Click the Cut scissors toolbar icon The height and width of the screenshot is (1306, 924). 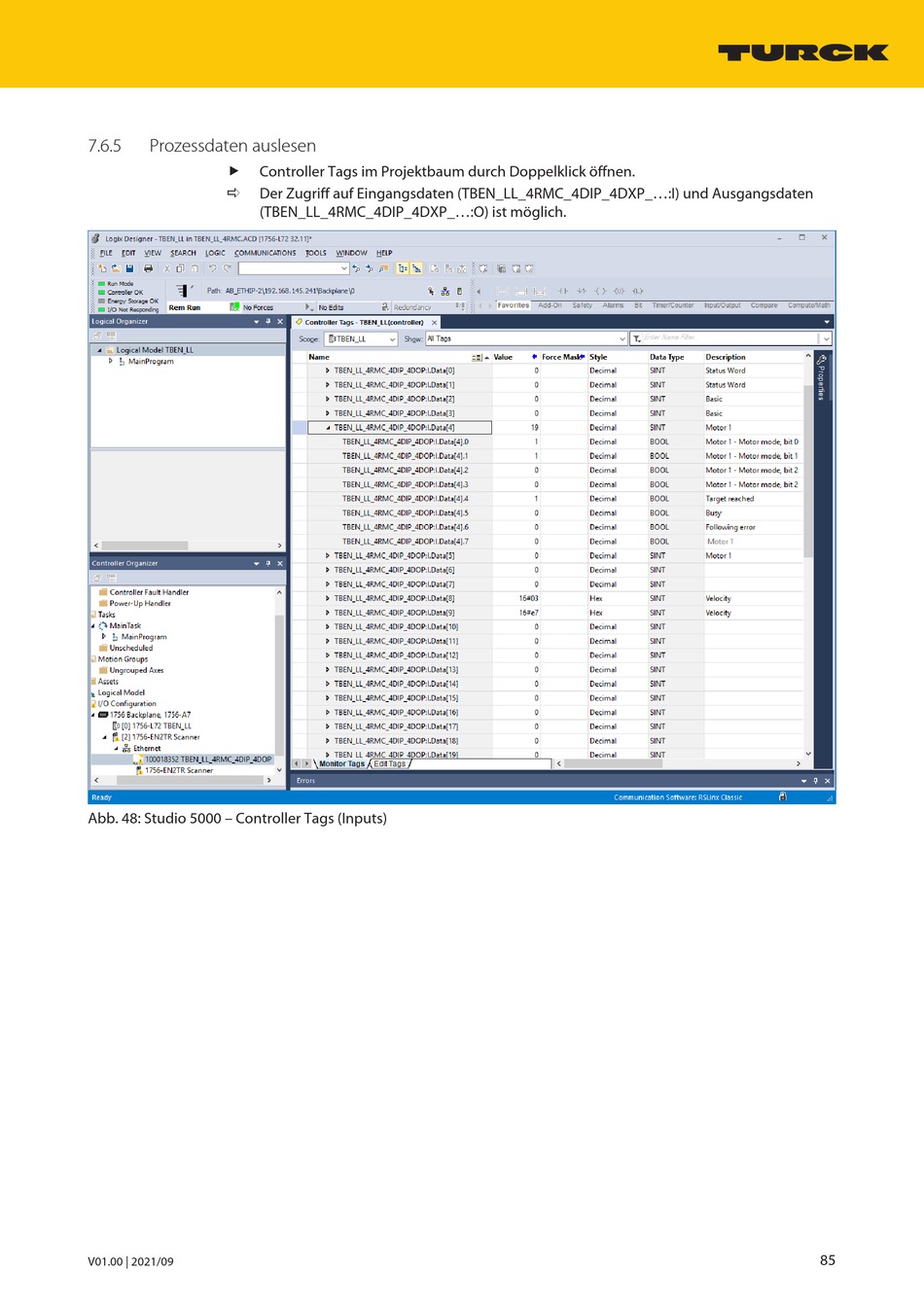(x=167, y=268)
